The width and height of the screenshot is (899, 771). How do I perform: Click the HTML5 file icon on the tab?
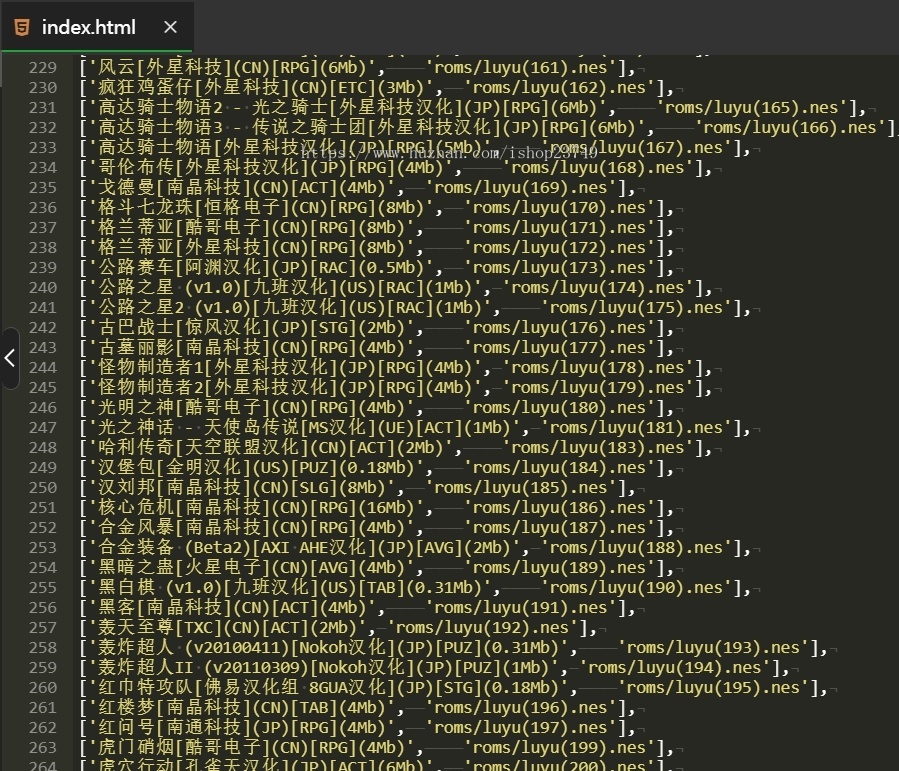tap(22, 27)
